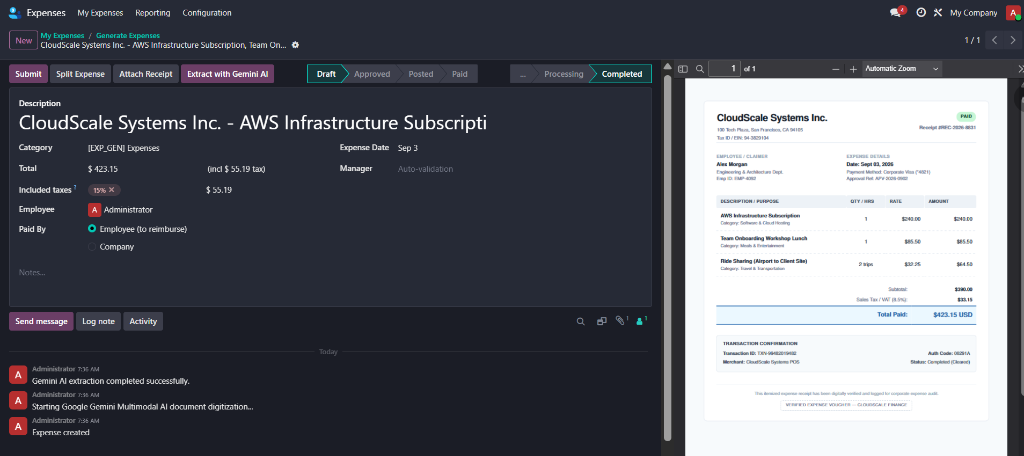Image resolution: width=1024 pixels, height=456 pixels.
Task: Open Reporting menu
Action: [x=153, y=12]
